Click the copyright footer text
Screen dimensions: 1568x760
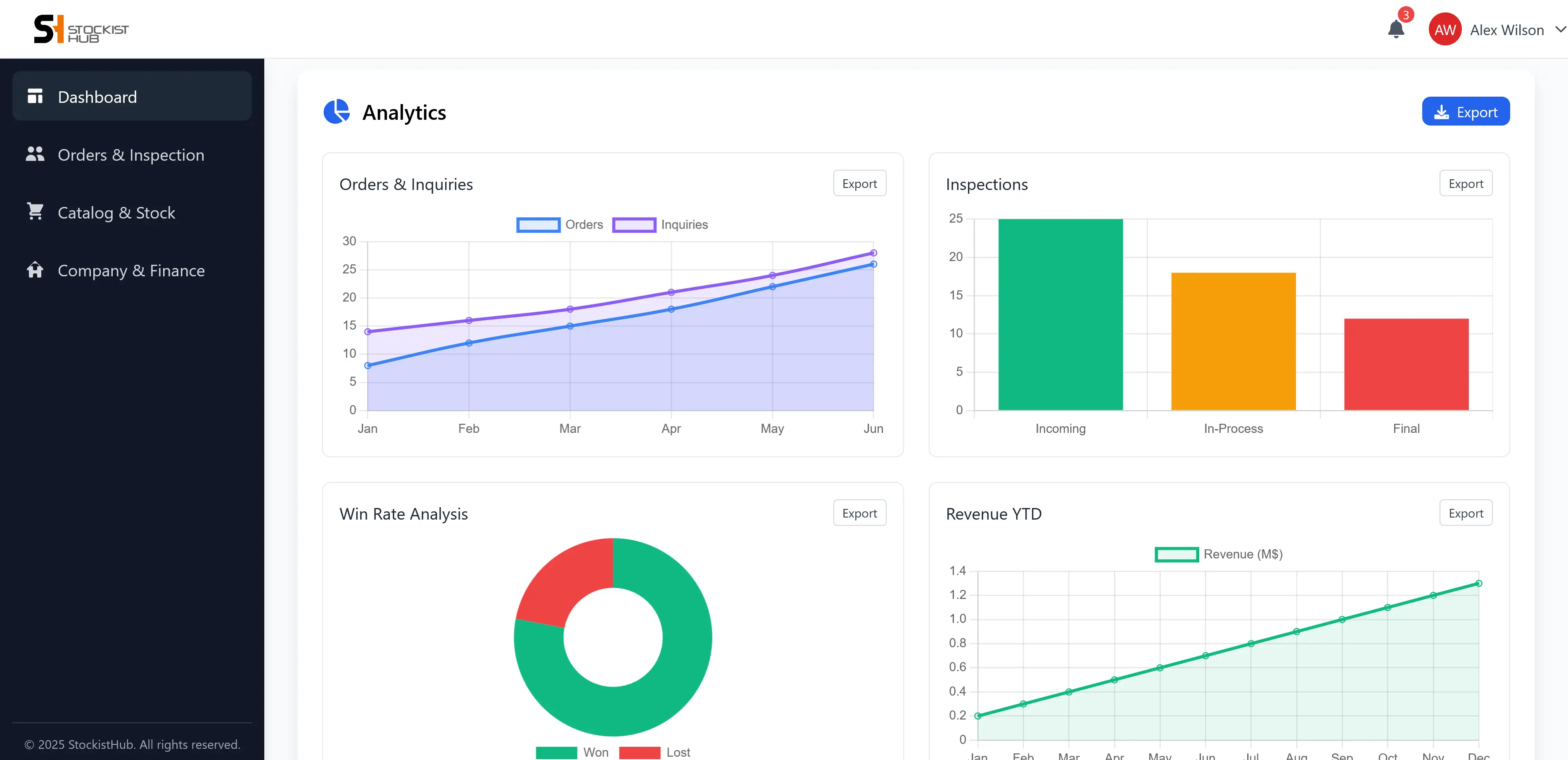pos(132,744)
